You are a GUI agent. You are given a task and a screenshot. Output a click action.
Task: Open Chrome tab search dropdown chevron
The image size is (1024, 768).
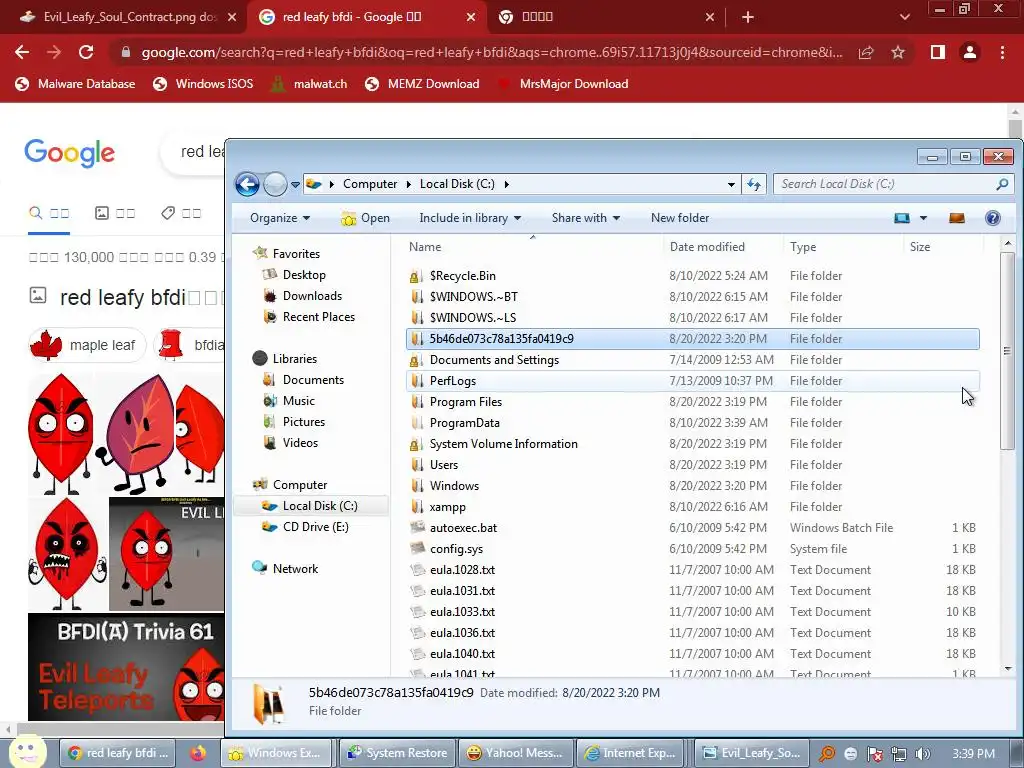(x=904, y=17)
